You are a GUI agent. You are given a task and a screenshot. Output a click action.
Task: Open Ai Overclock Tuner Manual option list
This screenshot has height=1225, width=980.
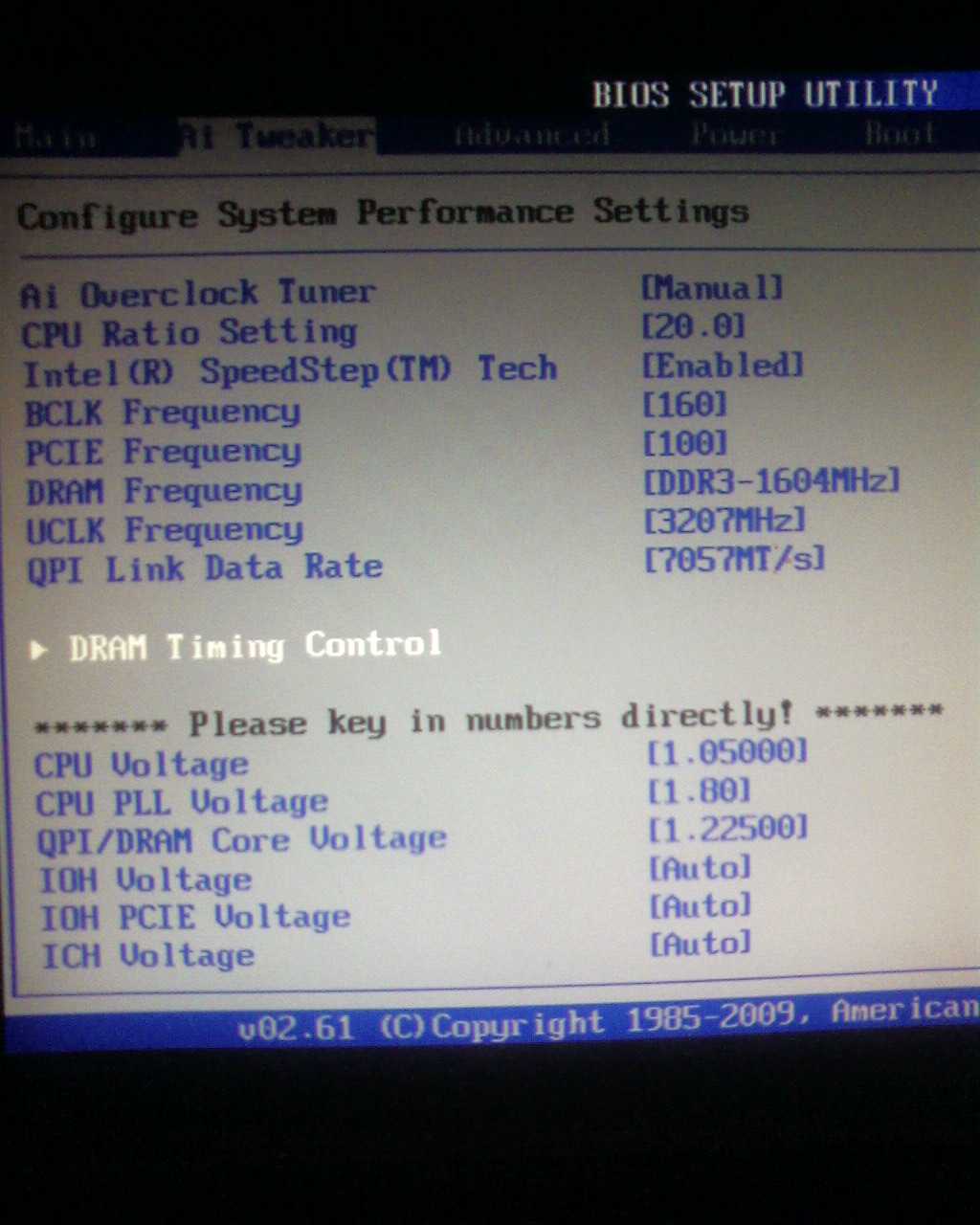712,287
